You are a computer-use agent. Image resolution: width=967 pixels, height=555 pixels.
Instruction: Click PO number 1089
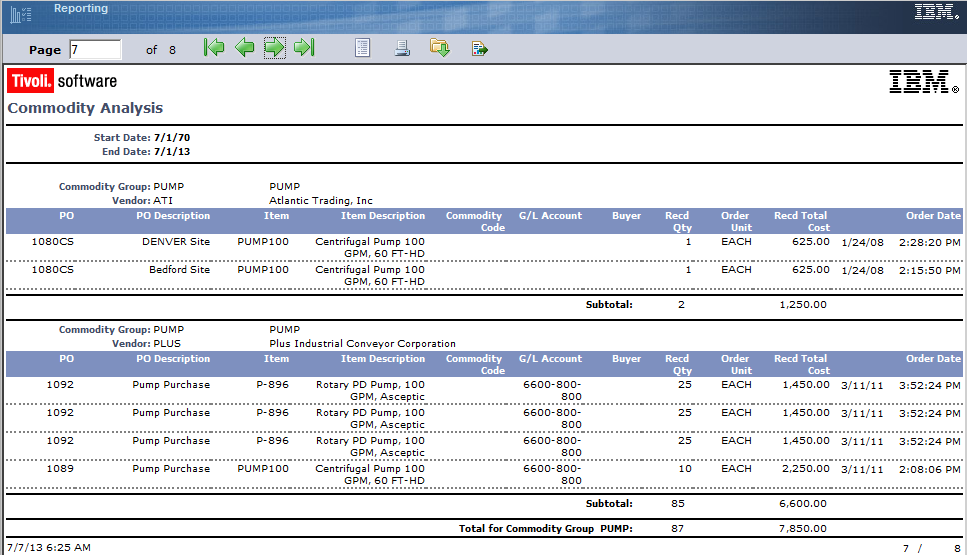[60, 469]
